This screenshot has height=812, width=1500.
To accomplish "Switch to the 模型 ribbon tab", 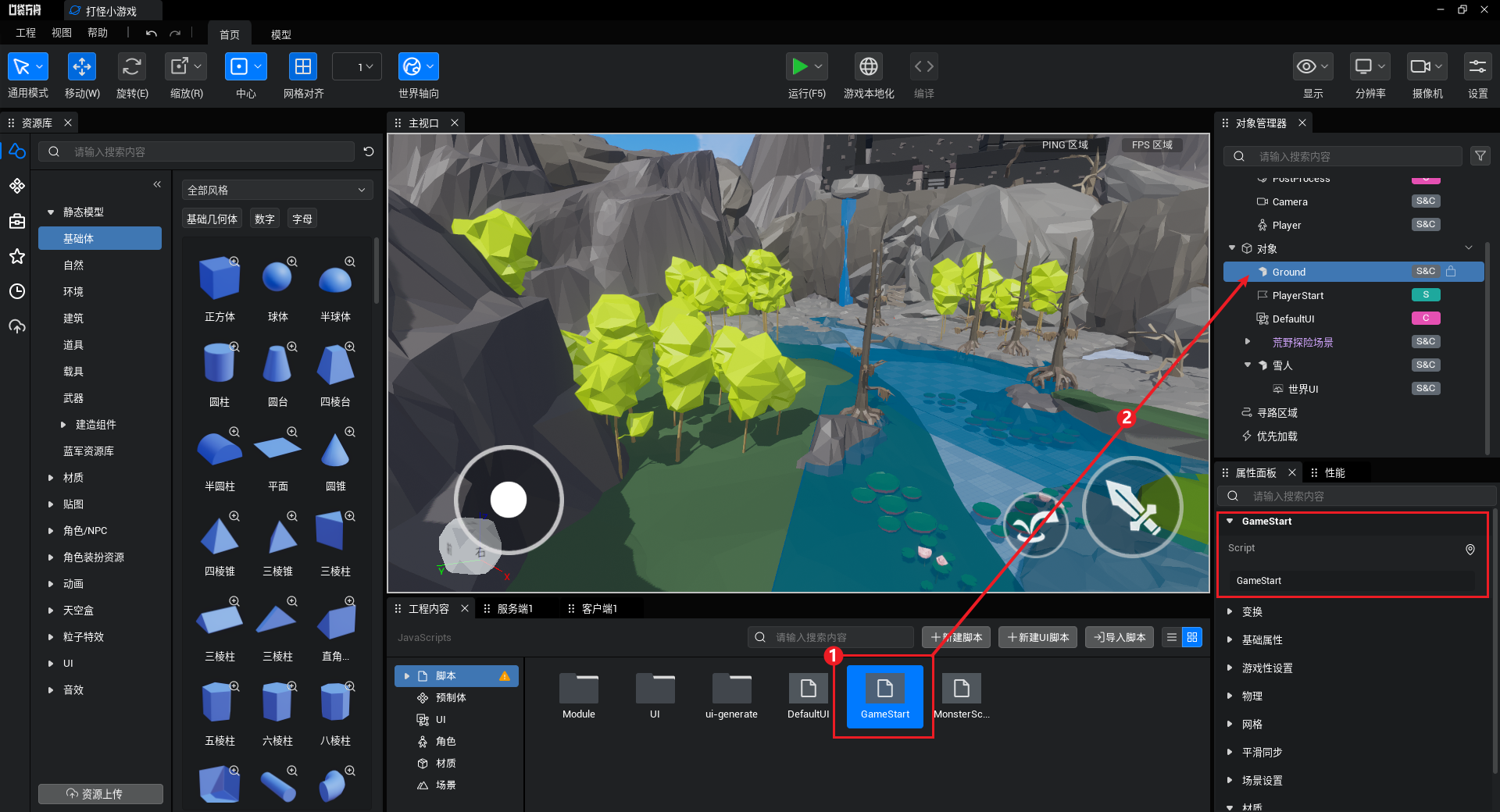I will (x=281, y=34).
